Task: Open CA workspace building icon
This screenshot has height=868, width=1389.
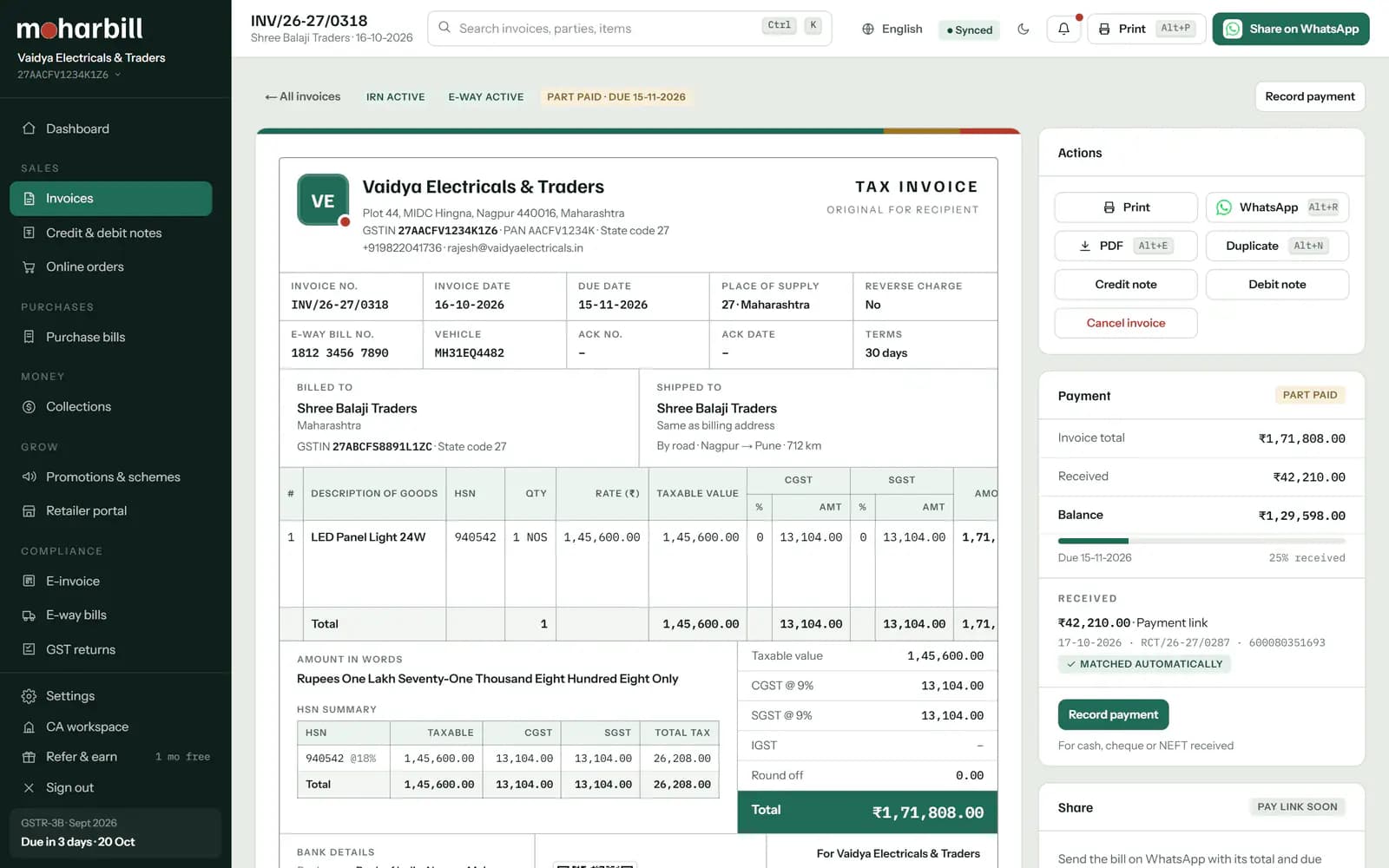Action: 29,727
